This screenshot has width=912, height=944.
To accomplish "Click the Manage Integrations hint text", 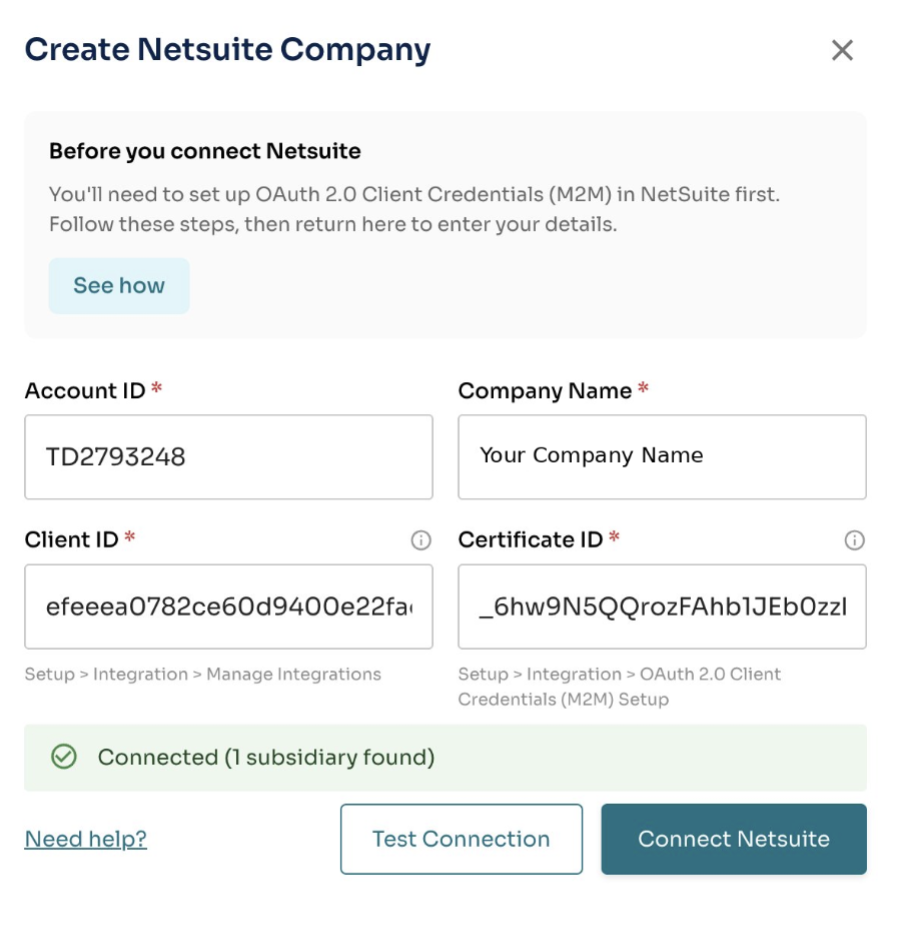I will [x=203, y=674].
